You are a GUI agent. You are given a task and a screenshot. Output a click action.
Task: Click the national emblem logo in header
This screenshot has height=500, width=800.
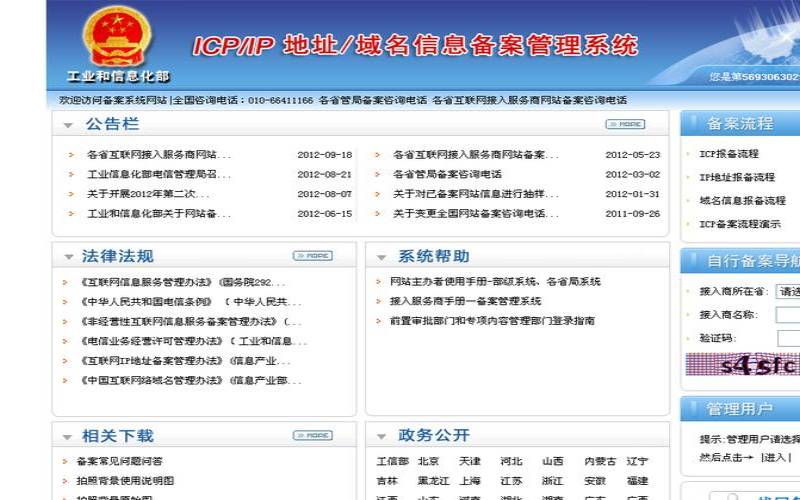pos(117,36)
